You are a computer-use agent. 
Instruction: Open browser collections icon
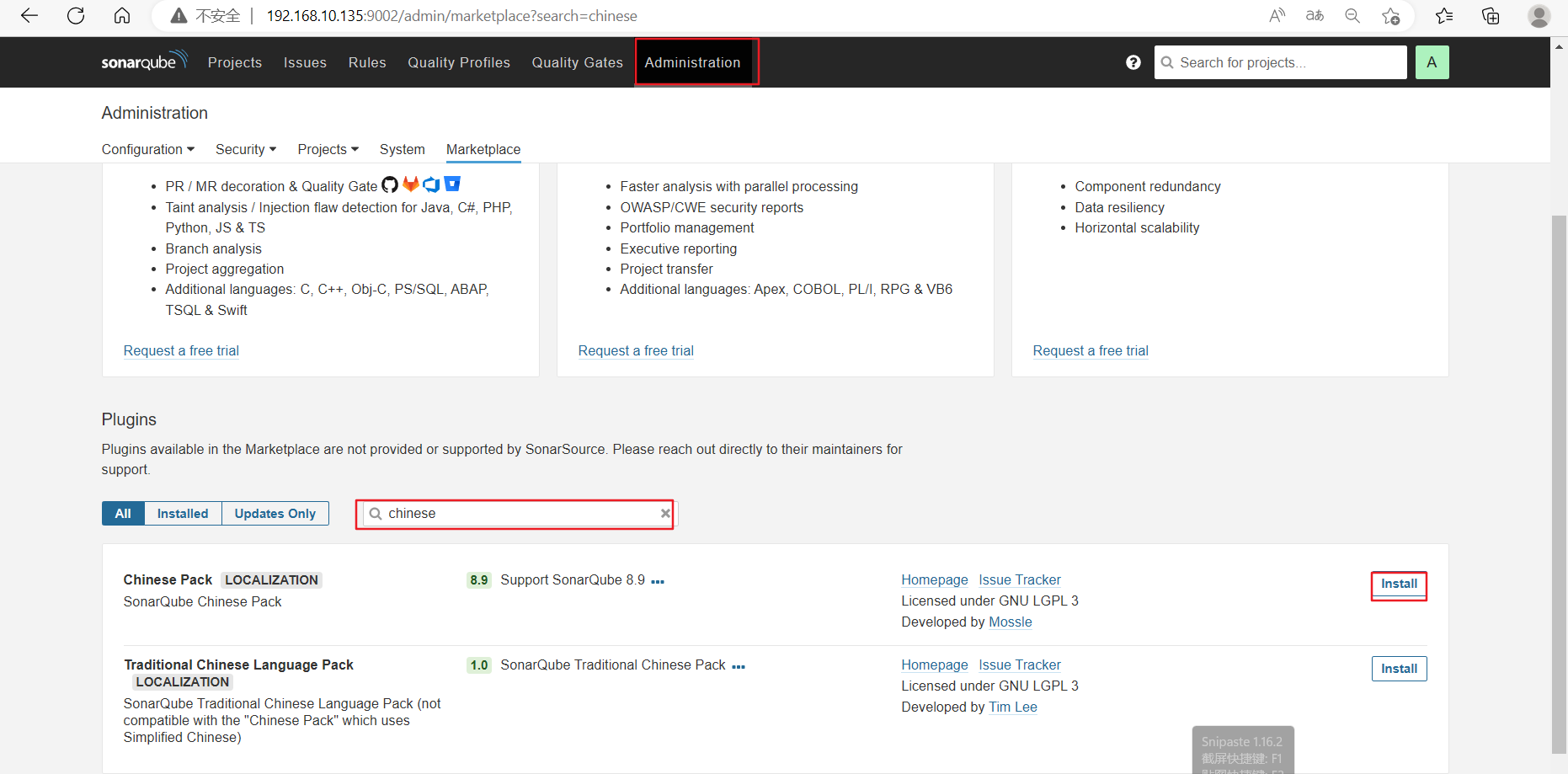1491,16
